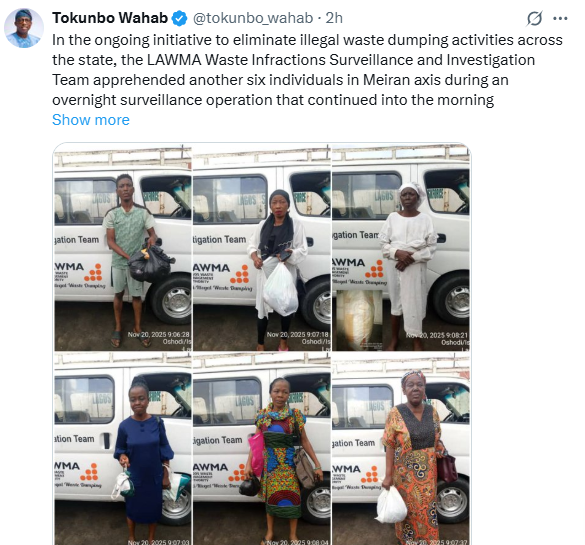Screen dimensions: 585x545
Task: Click the tweet body text to open post
Action: coord(307,70)
